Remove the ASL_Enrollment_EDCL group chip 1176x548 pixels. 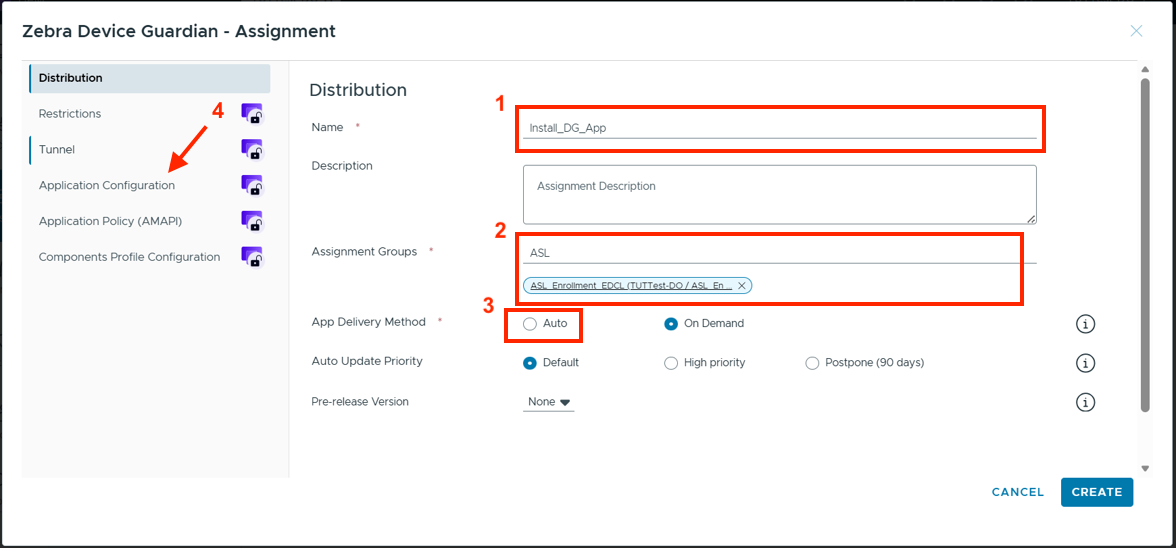coord(741,286)
